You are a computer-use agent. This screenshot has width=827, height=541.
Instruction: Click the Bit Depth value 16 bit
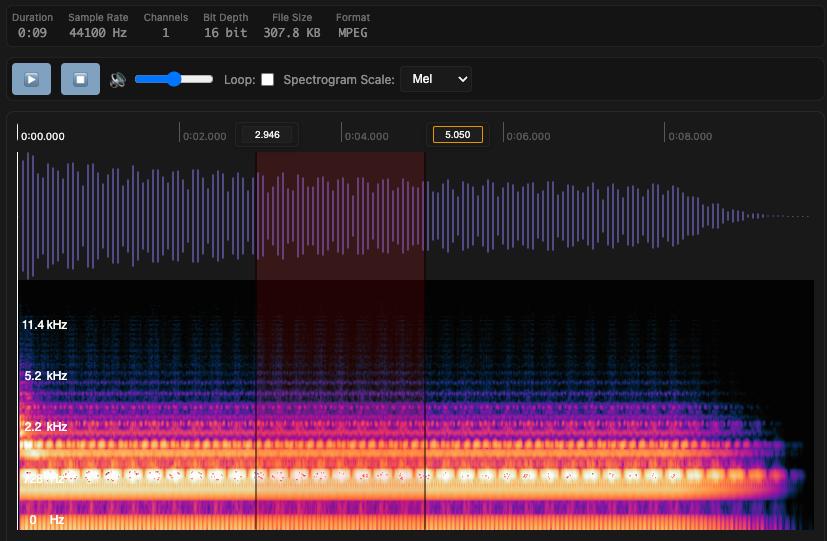[225, 33]
